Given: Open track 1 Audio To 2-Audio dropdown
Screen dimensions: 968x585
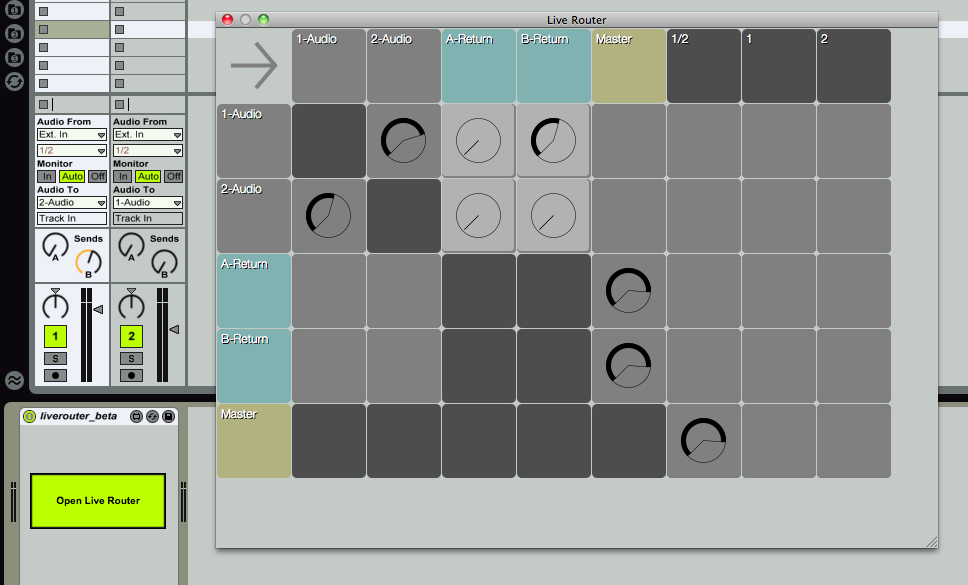Looking at the screenshot, I should pyautogui.click(x=71, y=202).
